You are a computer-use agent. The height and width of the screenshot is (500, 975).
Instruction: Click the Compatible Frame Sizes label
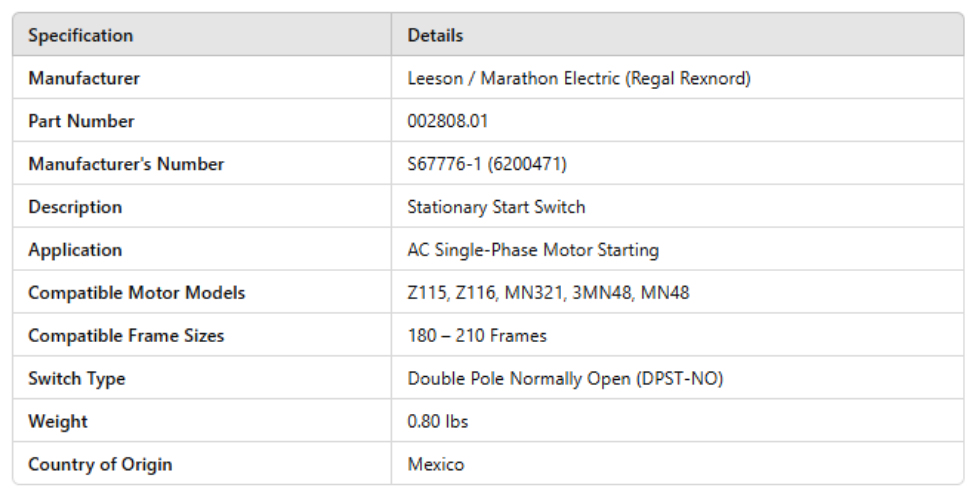[126, 336]
